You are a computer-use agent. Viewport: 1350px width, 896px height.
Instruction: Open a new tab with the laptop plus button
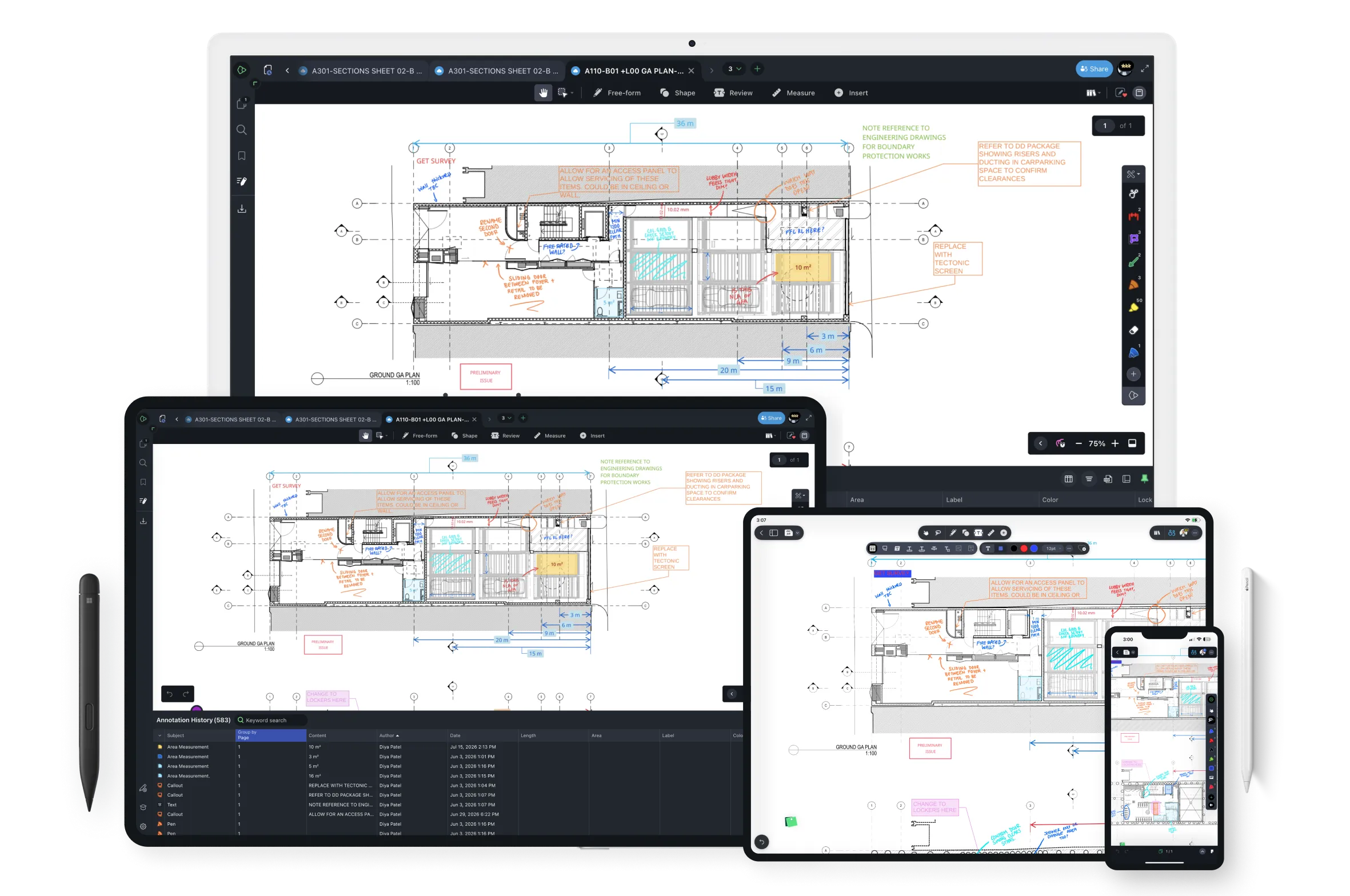(757, 69)
